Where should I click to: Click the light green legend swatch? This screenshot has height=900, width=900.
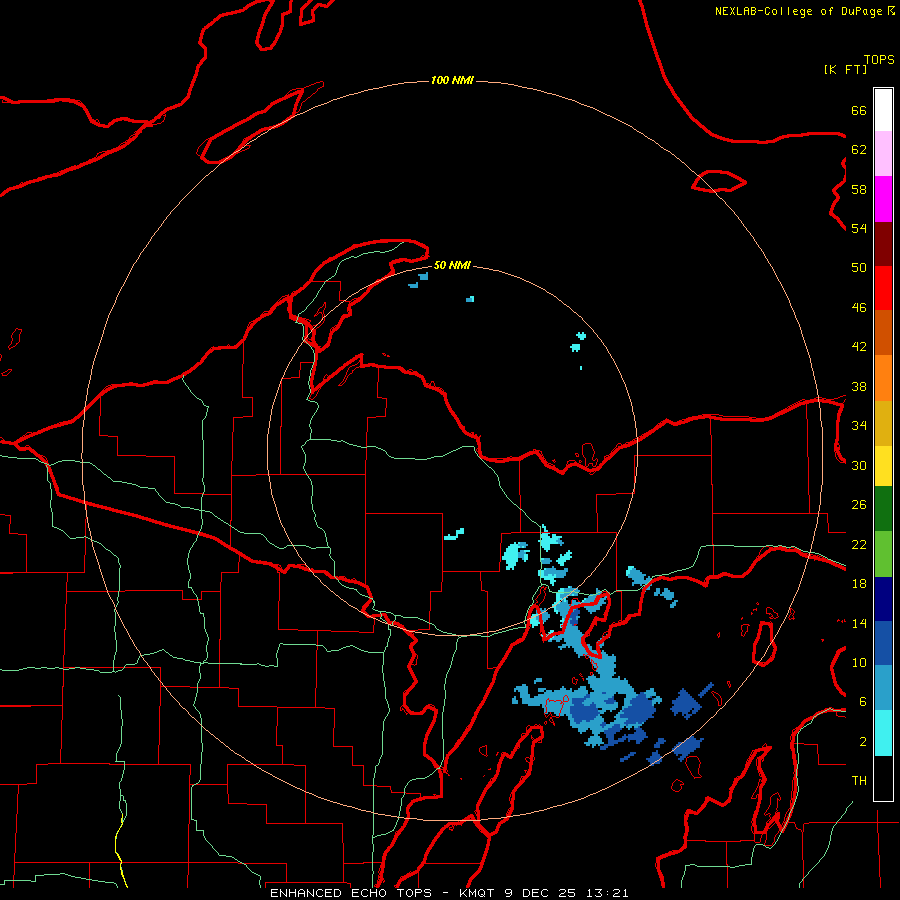click(883, 554)
